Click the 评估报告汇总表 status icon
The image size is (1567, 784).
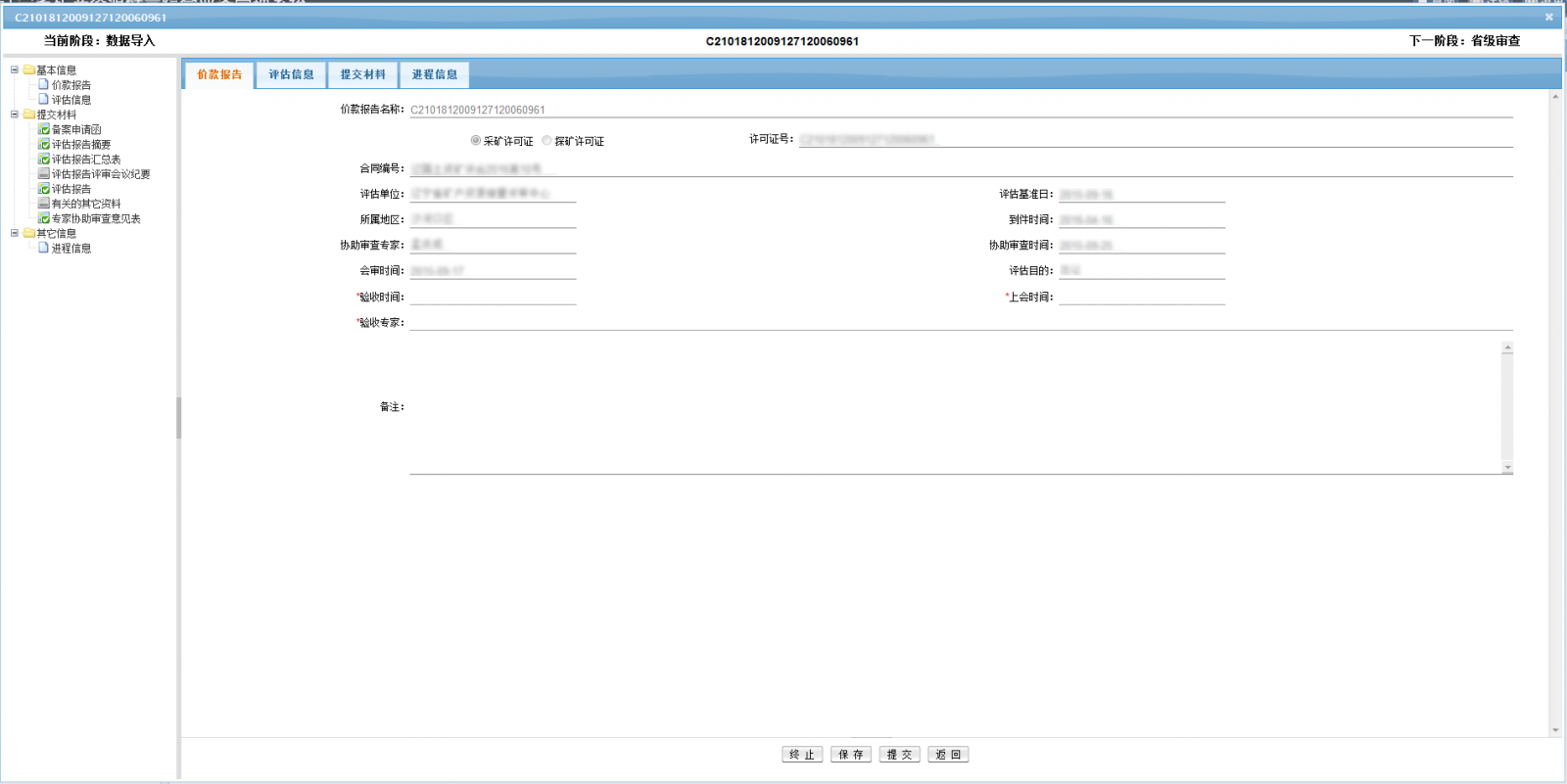pos(44,159)
